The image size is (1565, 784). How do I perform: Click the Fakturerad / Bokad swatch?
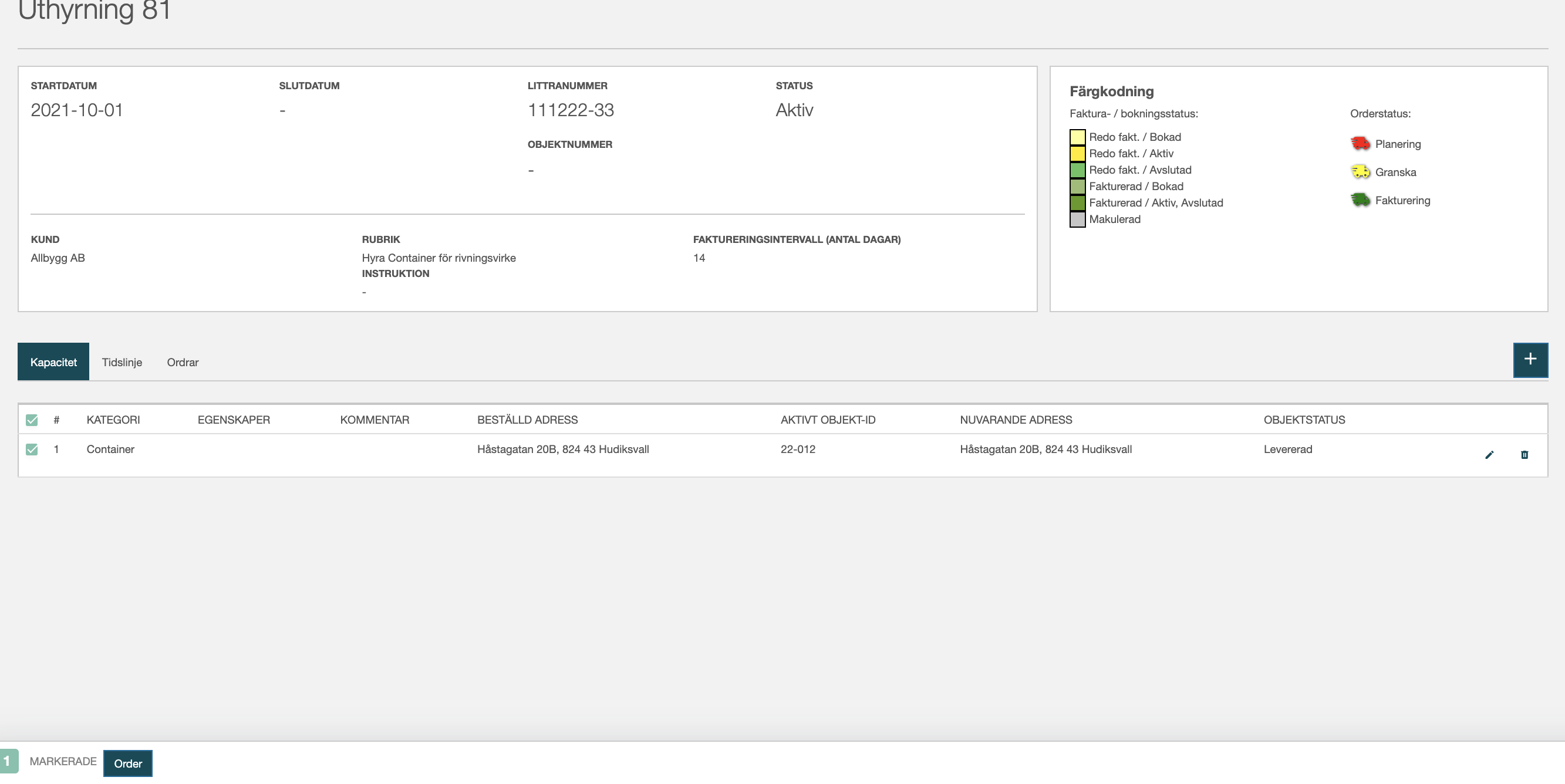pos(1077,186)
